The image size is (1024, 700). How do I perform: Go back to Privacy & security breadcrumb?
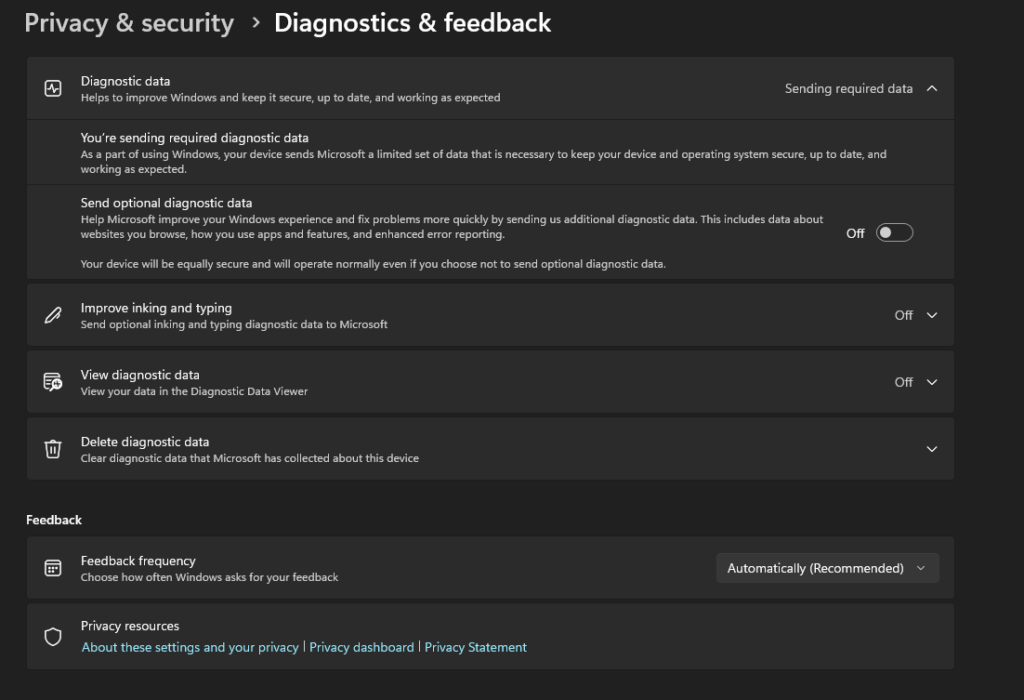click(x=129, y=23)
